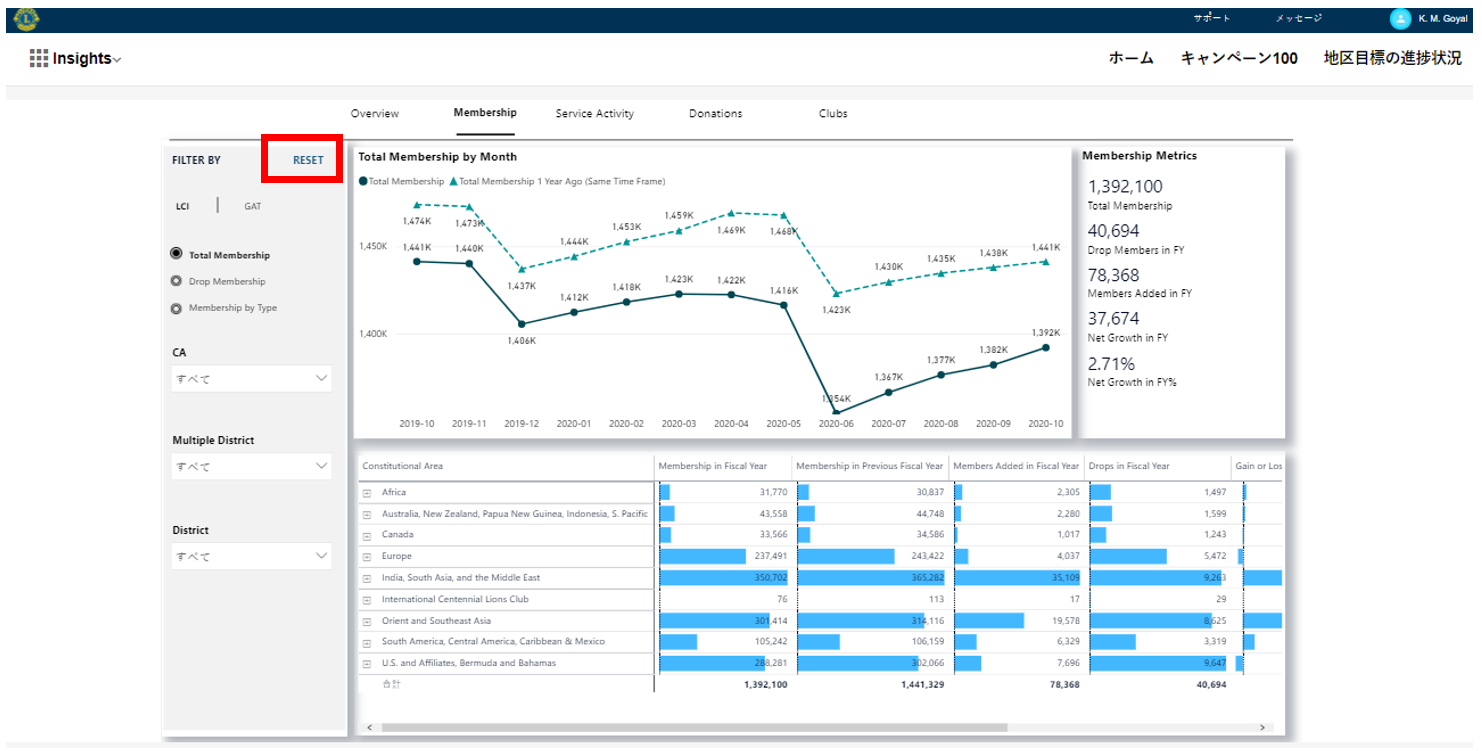The width and height of the screenshot is (1482, 751).
Task: Select the Total Membership radio button
Action: [x=177, y=255]
